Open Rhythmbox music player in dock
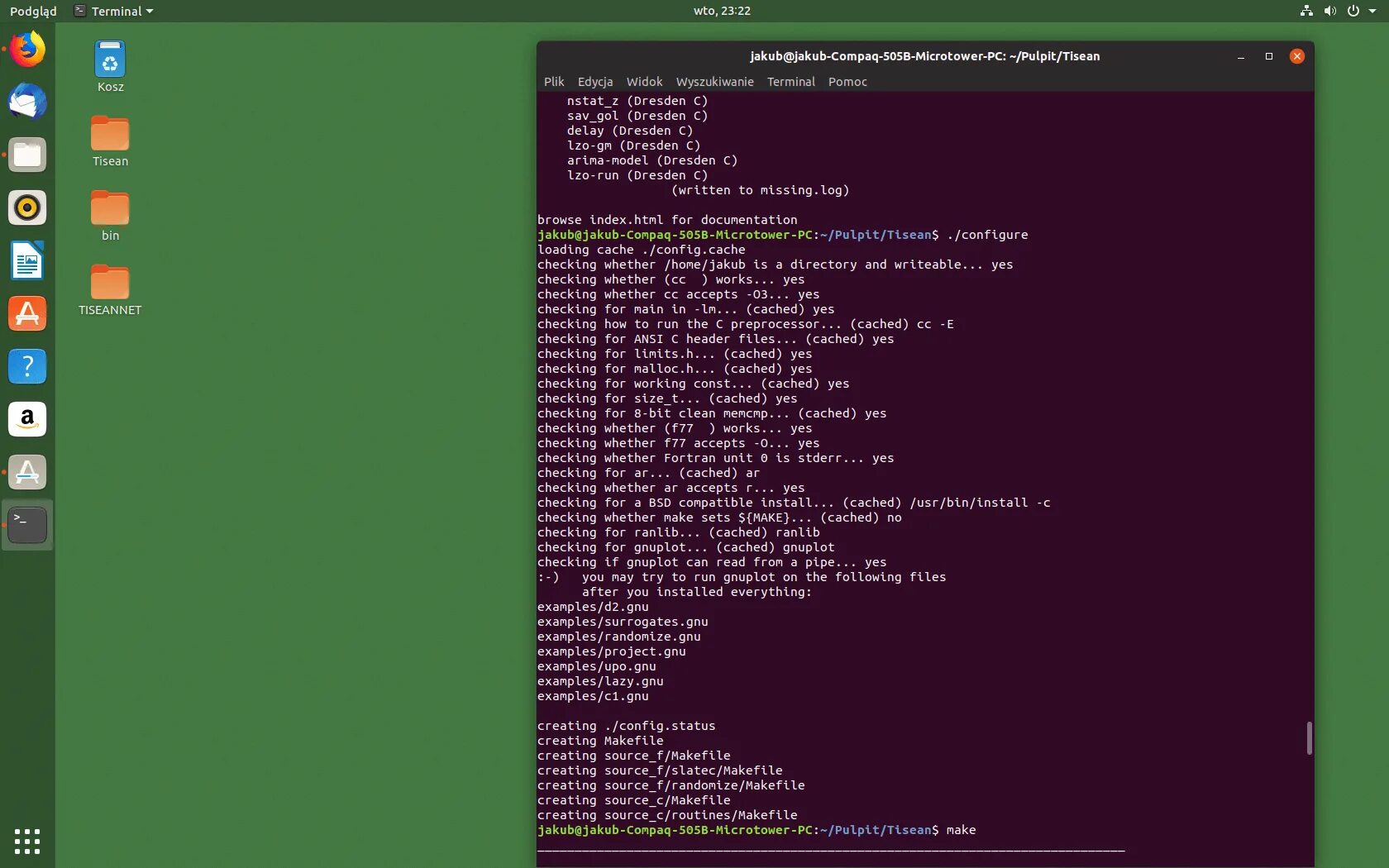Viewport: 1389px width, 868px height. pyautogui.click(x=27, y=207)
